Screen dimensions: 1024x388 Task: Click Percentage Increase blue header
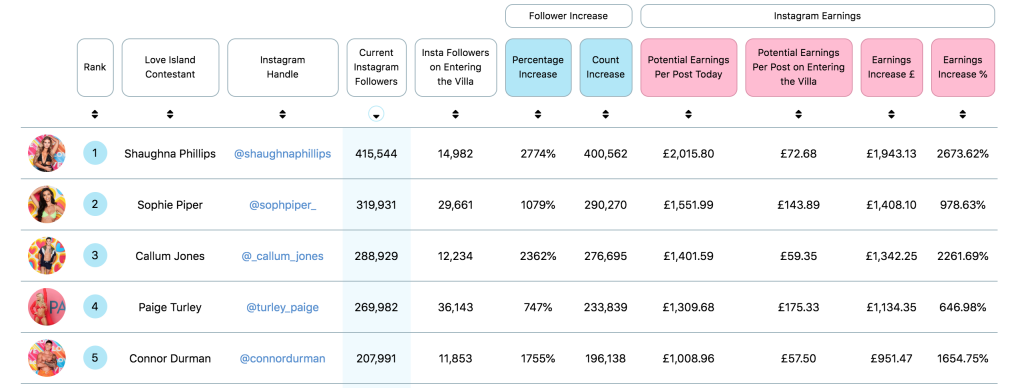(537, 67)
